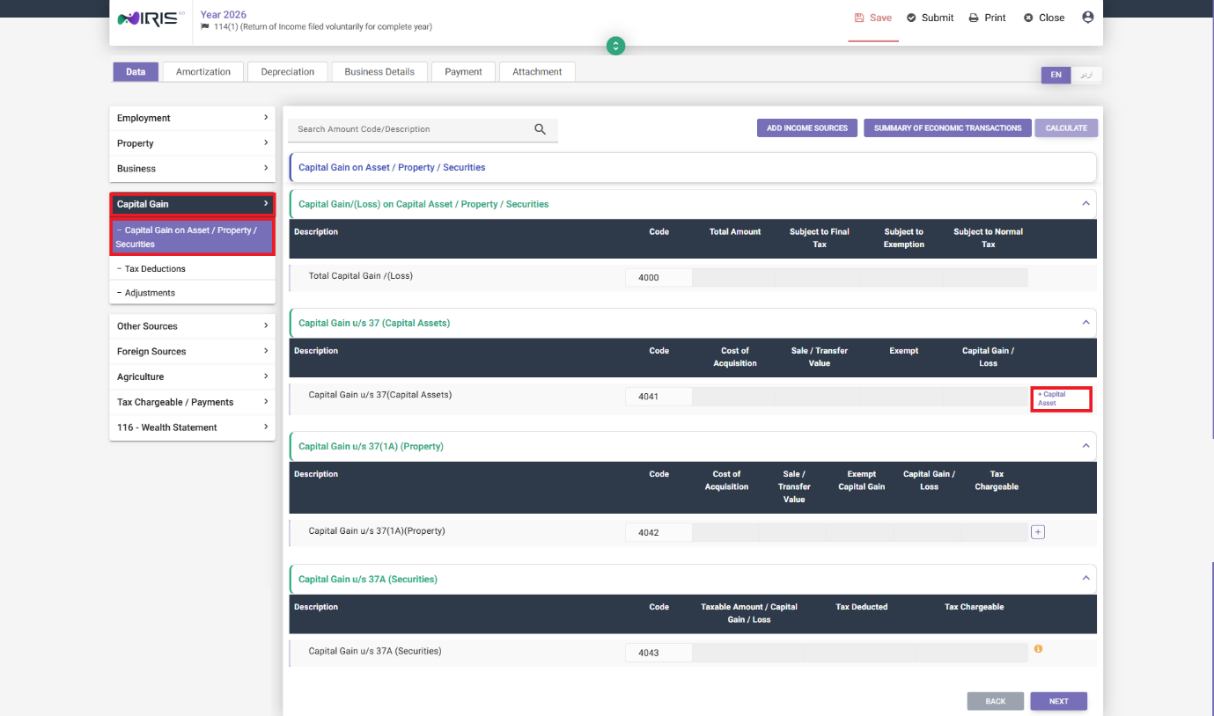The image size is (1214, 716).
Task: Open Adjustments under Capital Gain
Action: pyautogui.click(x=192, y=293)
